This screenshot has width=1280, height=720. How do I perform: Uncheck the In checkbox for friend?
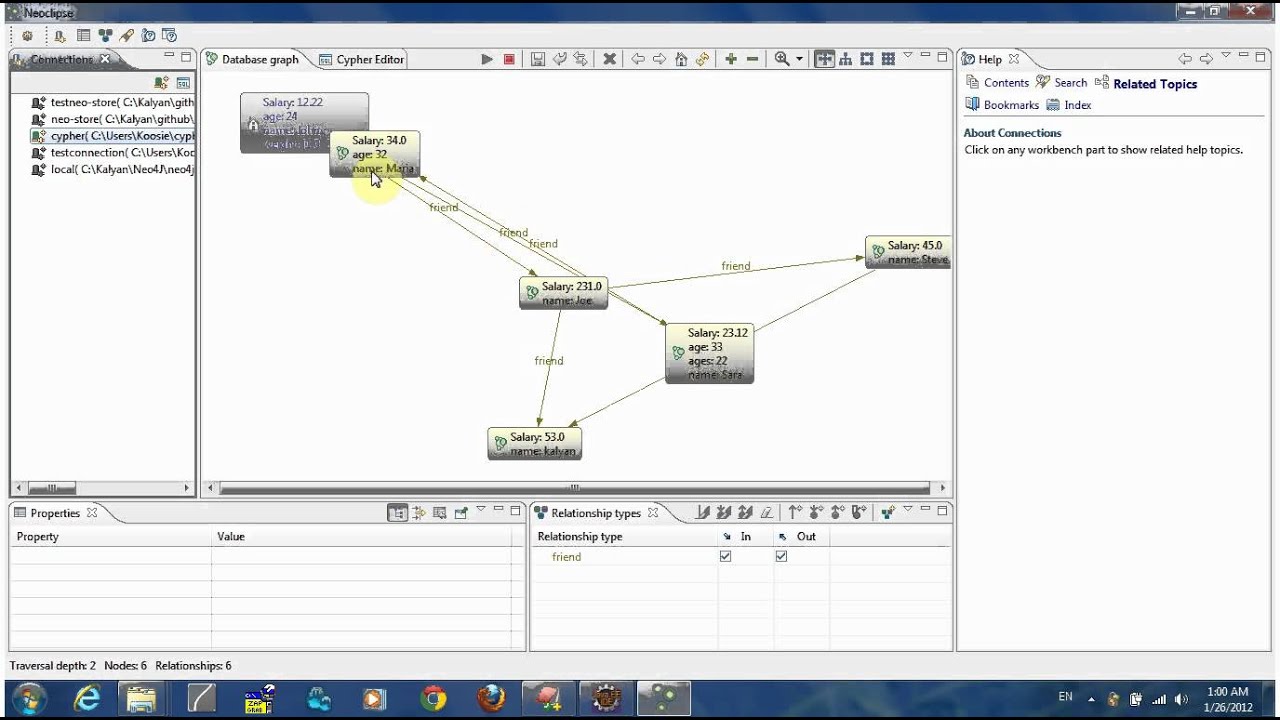tap(726, 557)
